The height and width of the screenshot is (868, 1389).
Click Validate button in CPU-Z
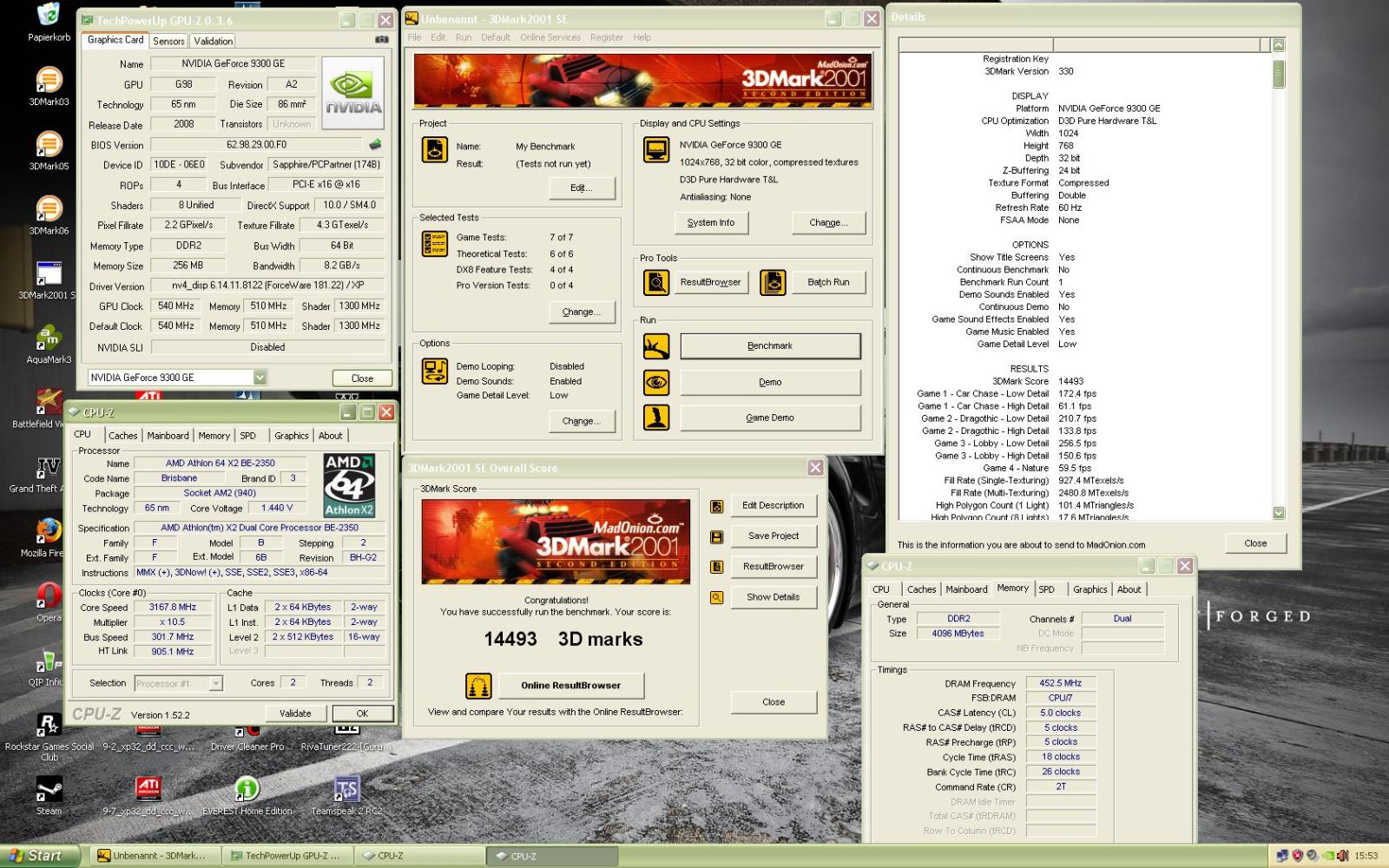click(295, 713)
